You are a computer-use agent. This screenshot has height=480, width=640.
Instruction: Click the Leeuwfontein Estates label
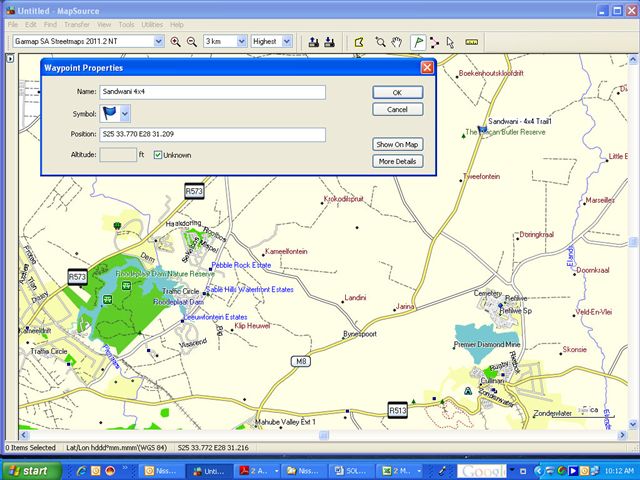click(x=216, y=317)
